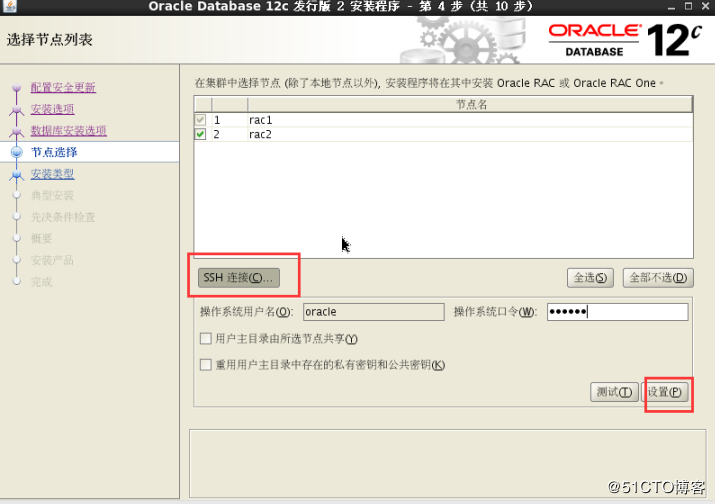Select the rac2 node name cell
The width and height of the screenshot is (715, 504).
(470, 134)
